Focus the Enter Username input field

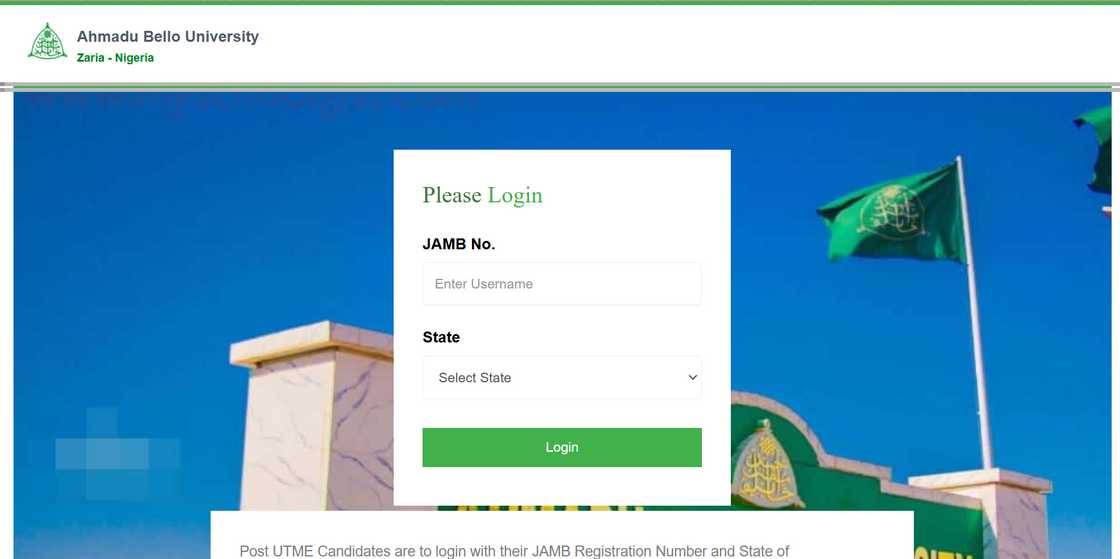(561, 283)
